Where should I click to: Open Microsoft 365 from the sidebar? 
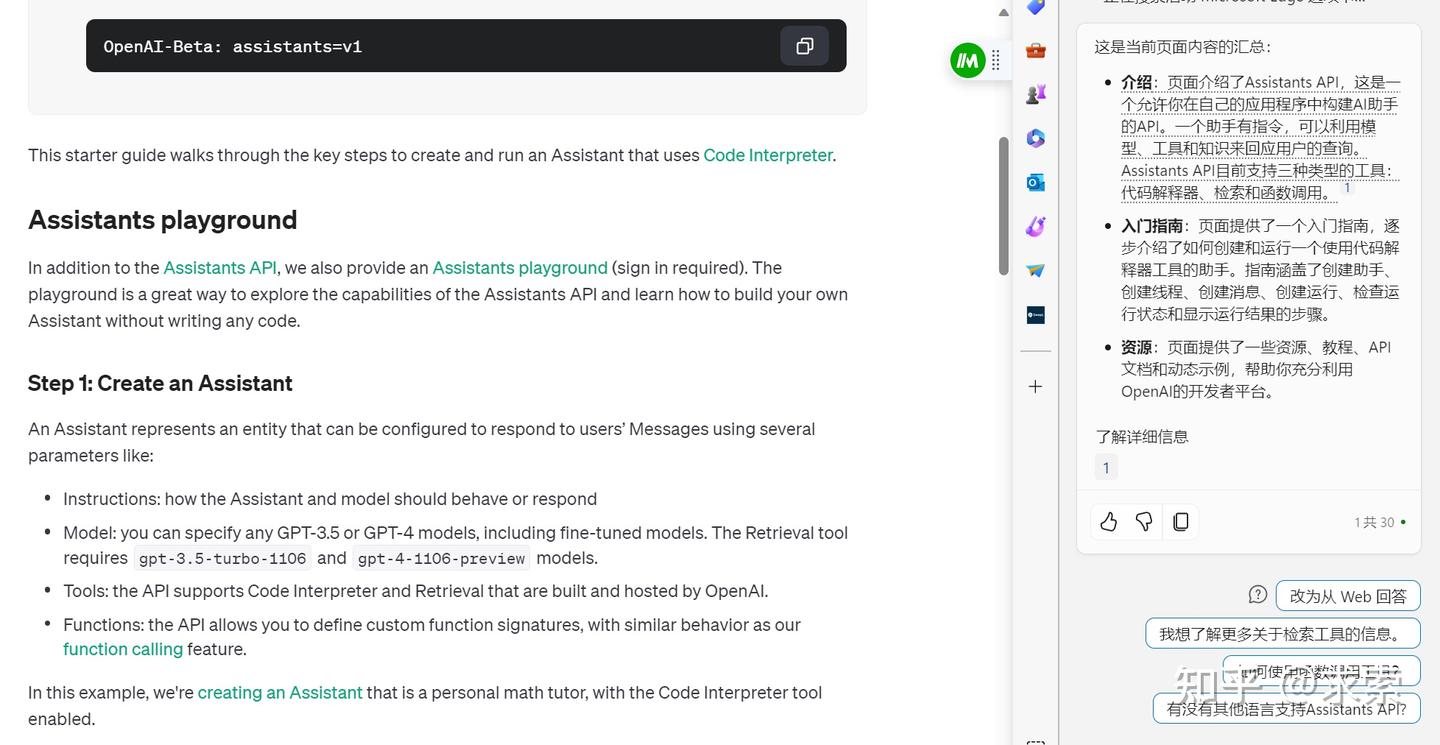1036,138
